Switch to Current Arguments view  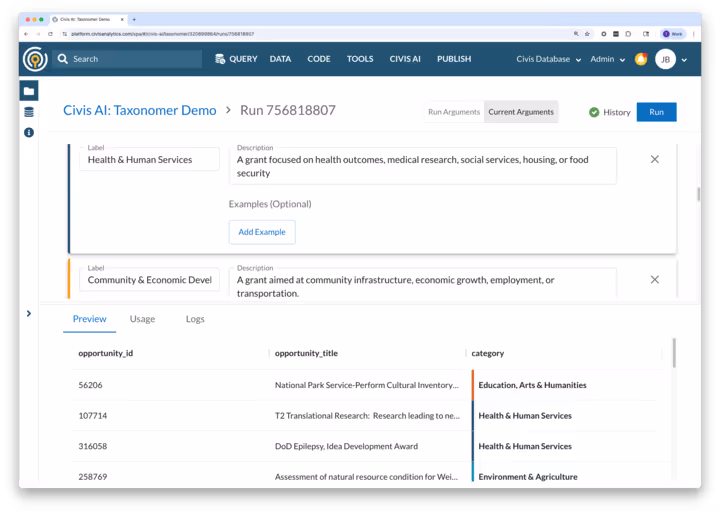tap(521, 112)
